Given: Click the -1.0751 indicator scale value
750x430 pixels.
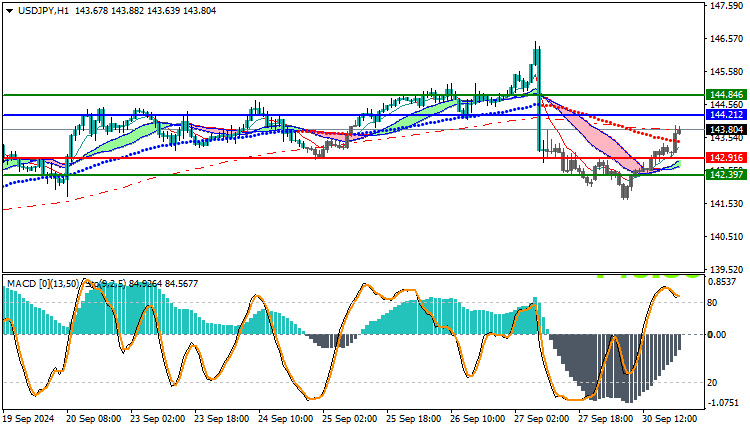Looking at the screenshot, I should pyautogui.click(x=722, y=403).
